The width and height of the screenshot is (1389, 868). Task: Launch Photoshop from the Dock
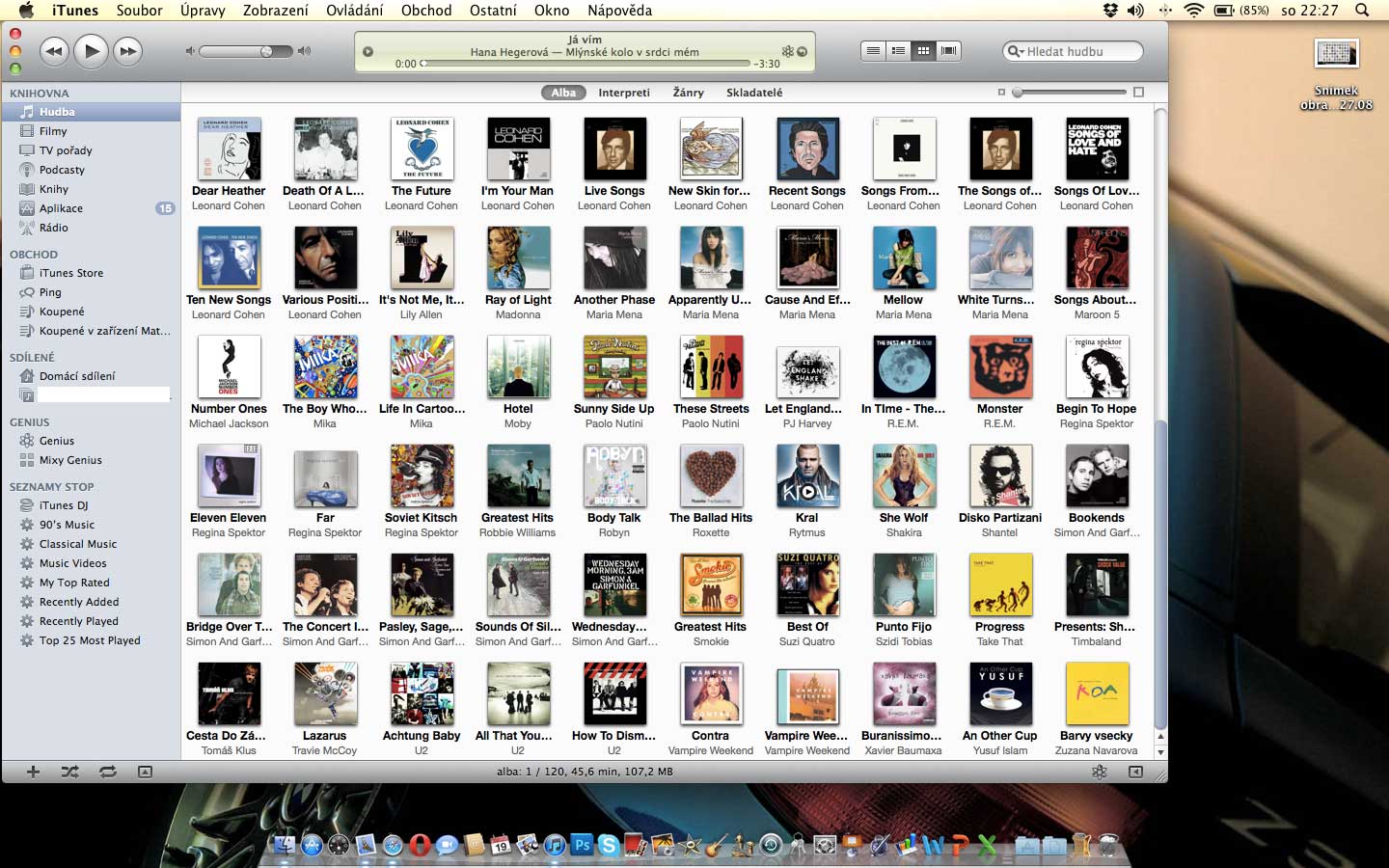582,845
